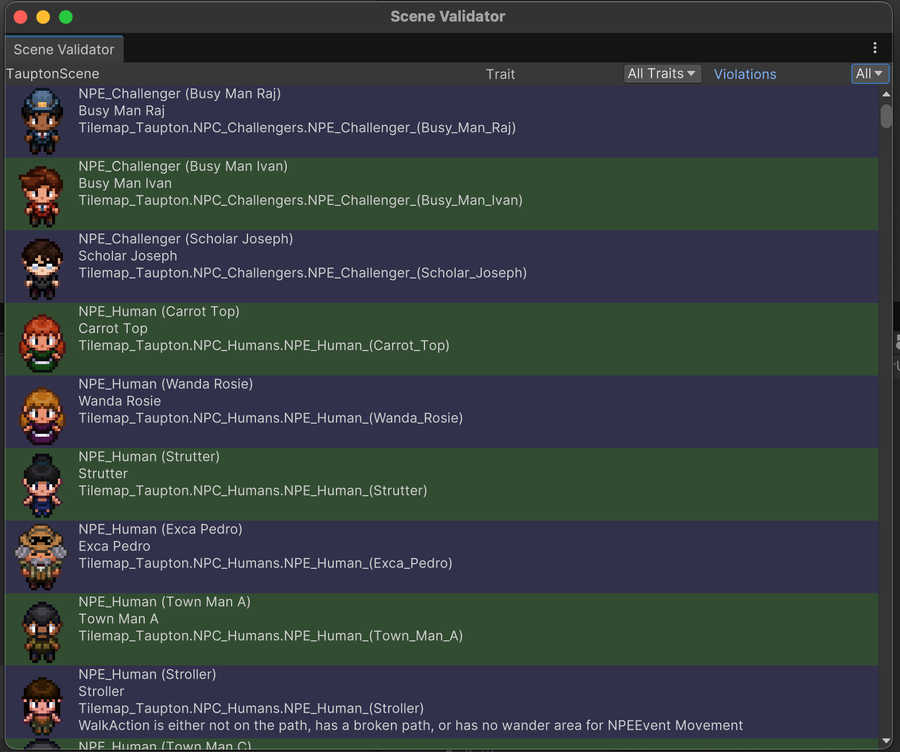Select NPE_Human (Exca Pedro) title
The height and width of the screenshot is (752, 900).
point(161,529)
